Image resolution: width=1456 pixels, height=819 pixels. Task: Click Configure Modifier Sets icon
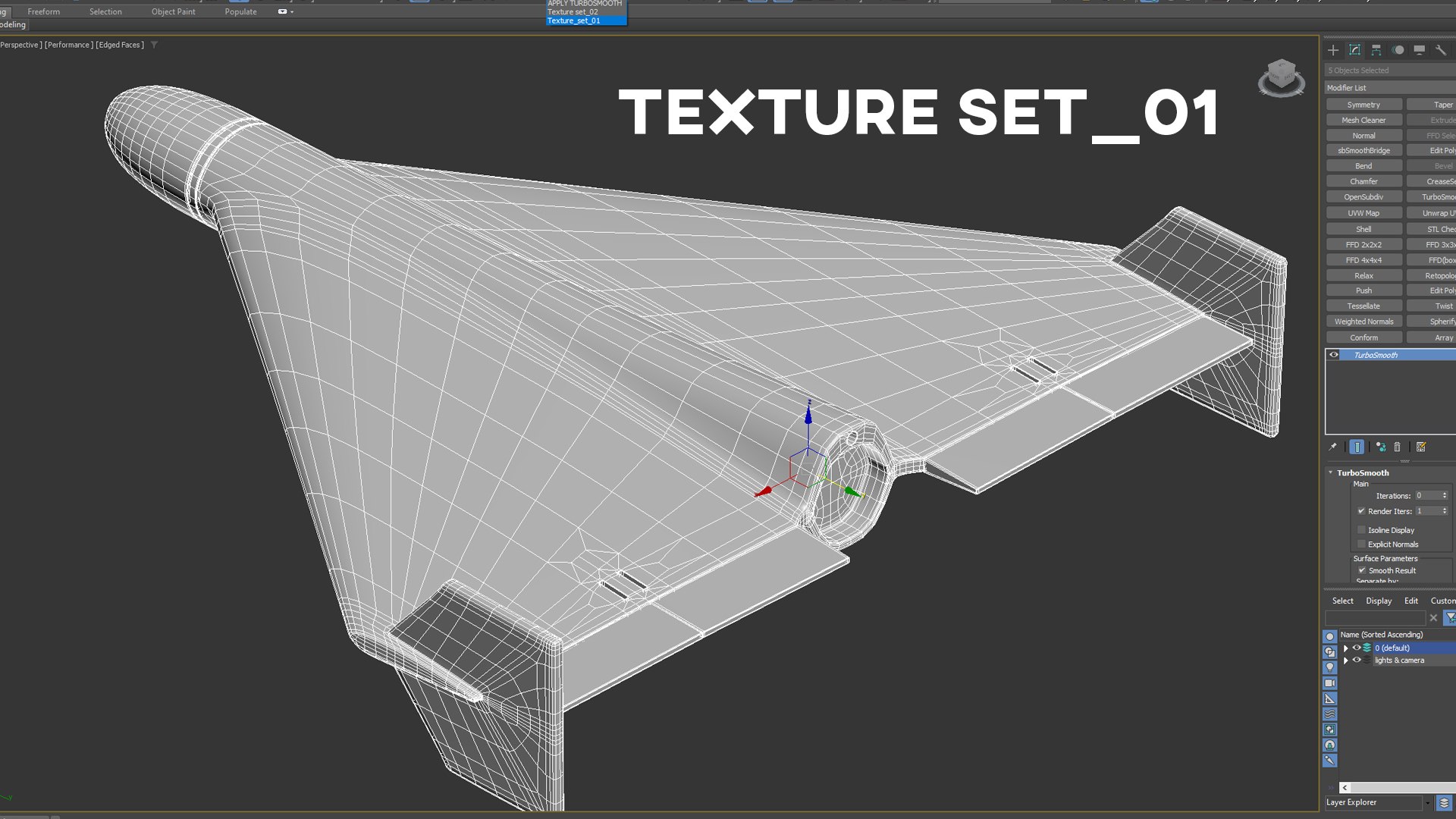1421,447
